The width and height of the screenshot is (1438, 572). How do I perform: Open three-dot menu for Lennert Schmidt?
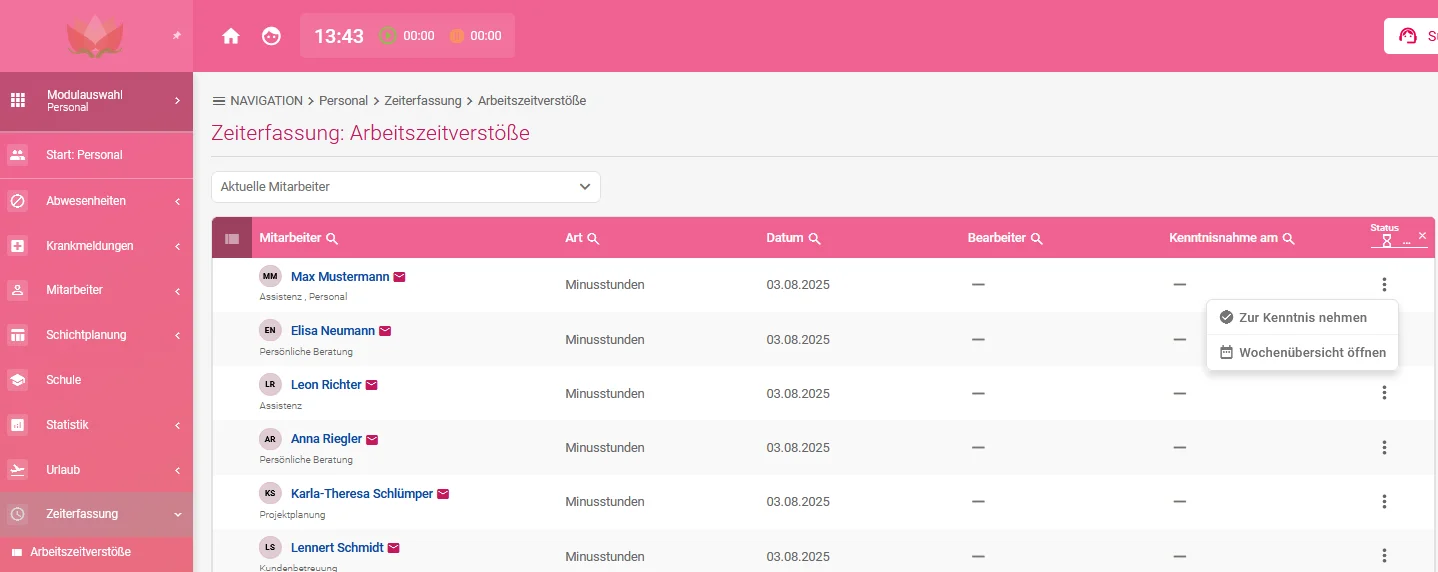pos(1384,556)
